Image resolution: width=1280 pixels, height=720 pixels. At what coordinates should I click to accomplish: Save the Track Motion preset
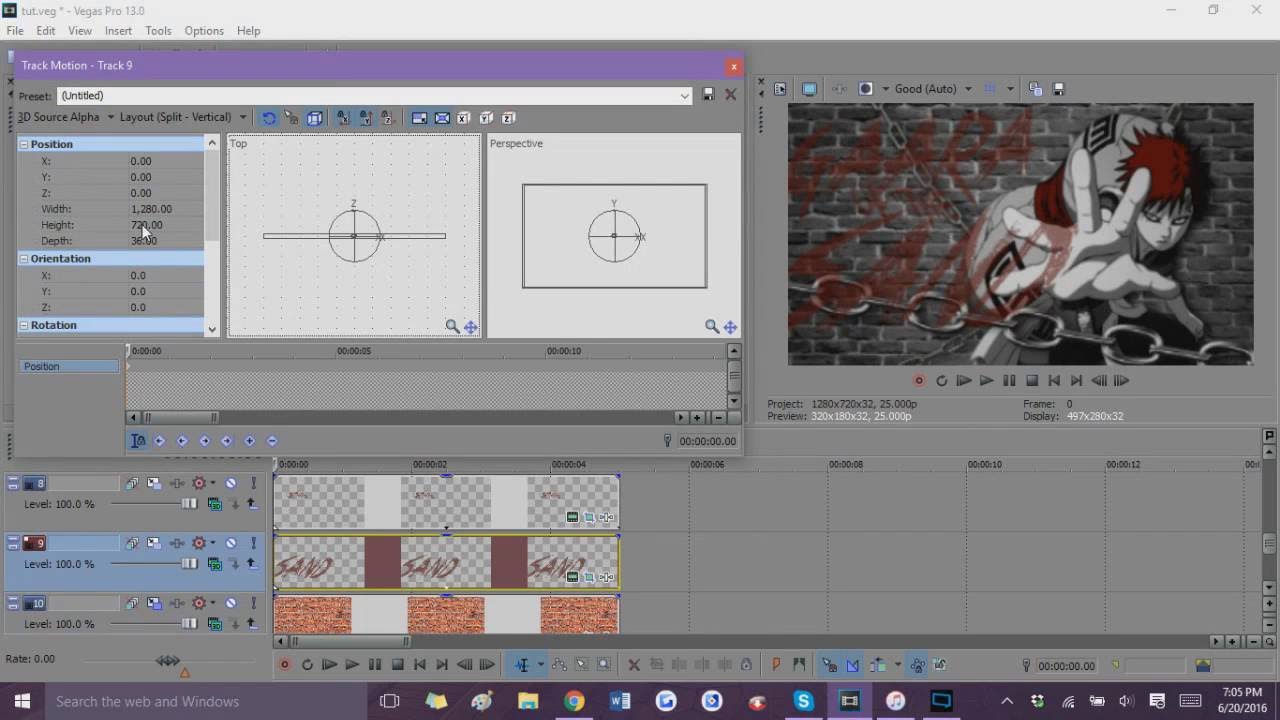(708, 95)
